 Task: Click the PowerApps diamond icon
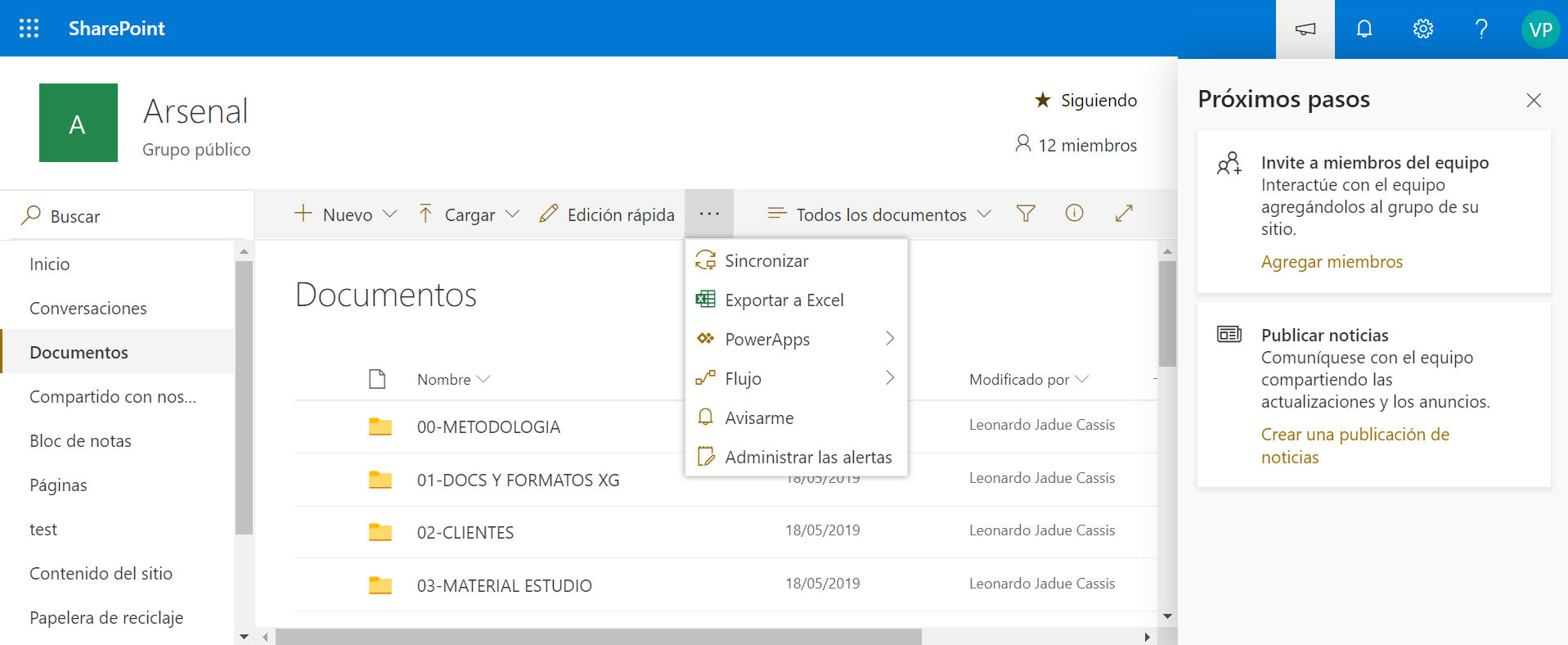[705, 338]
